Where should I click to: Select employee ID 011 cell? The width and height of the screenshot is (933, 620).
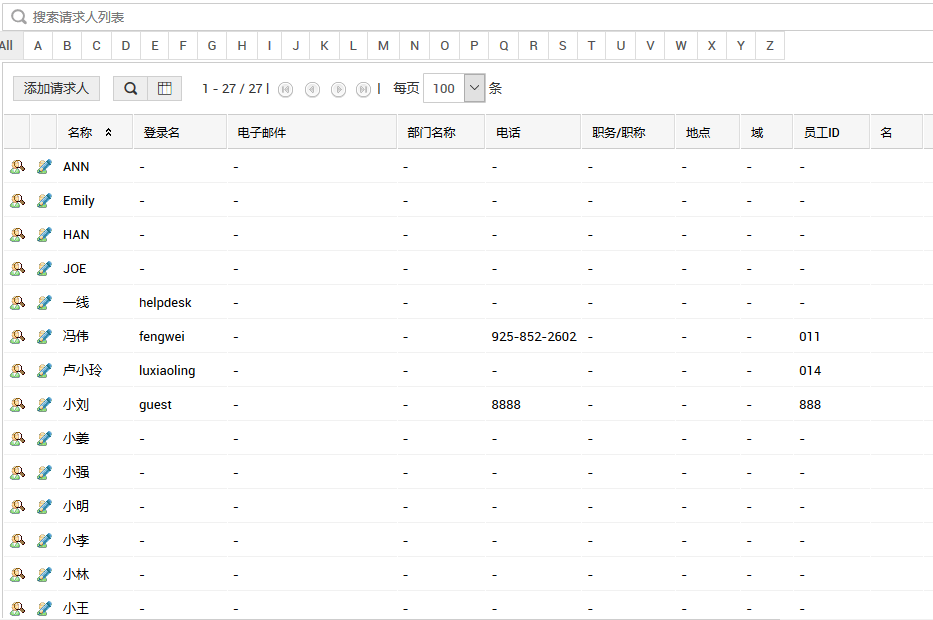click(x=809, y=337)
